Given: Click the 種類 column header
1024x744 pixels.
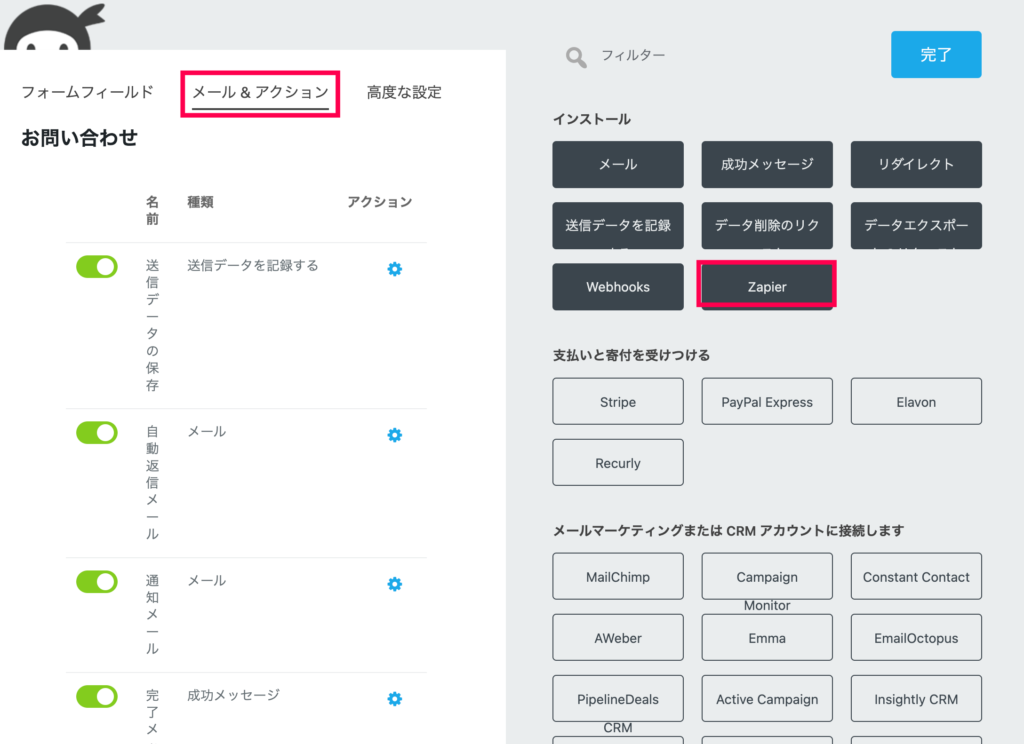Looking at the screenshot, I should pyautogui.click(x=200, y=202).
